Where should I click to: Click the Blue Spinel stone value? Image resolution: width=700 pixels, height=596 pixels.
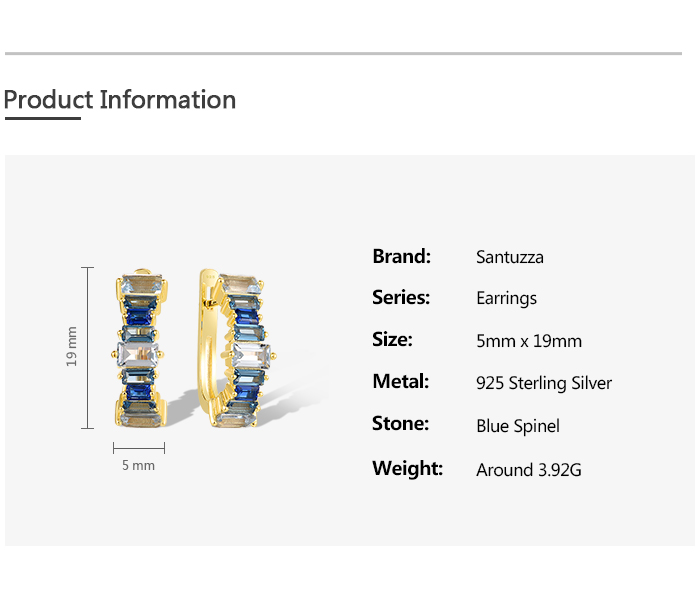point(517,426)
